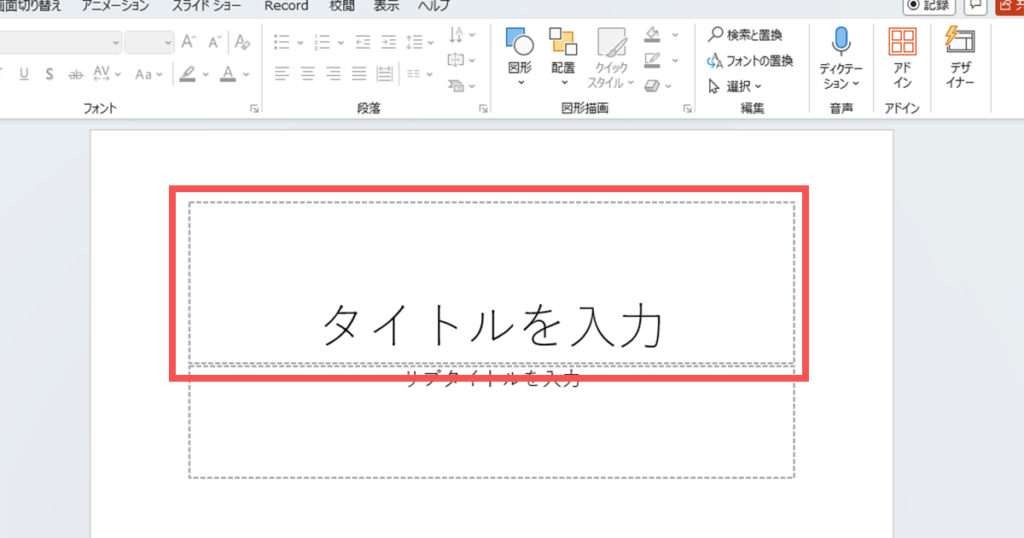Viewport: 1024px width, 538px height.
Task: Switch to アニメーション tab
Action: click(116, 6)
